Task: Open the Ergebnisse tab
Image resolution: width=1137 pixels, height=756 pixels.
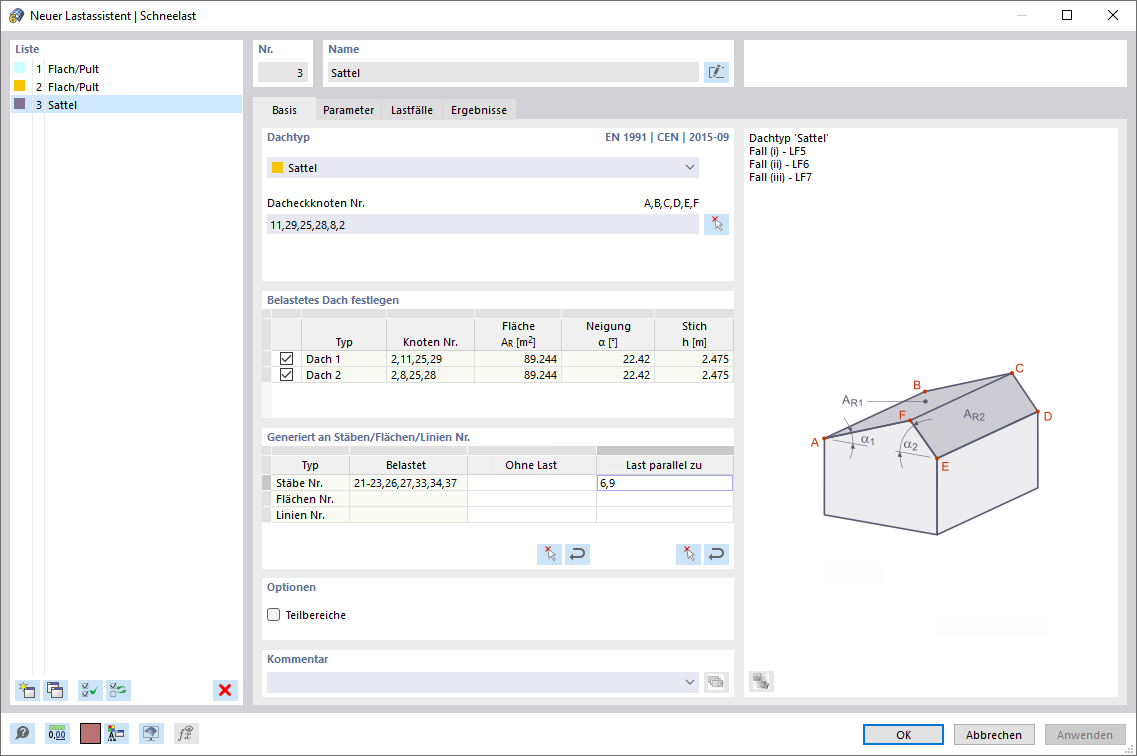Action: [479, 109]
